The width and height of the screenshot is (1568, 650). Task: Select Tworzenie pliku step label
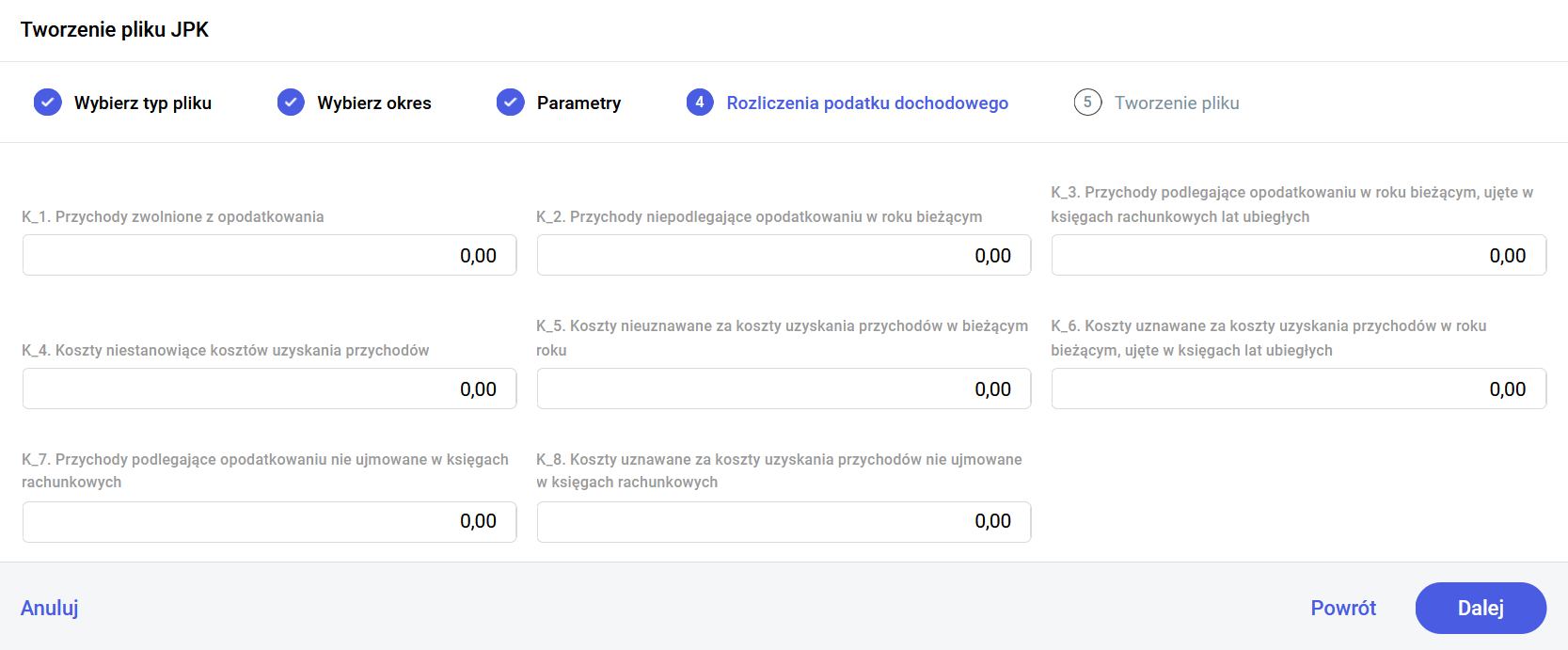pyautogui.click(x=1176, y=103)
